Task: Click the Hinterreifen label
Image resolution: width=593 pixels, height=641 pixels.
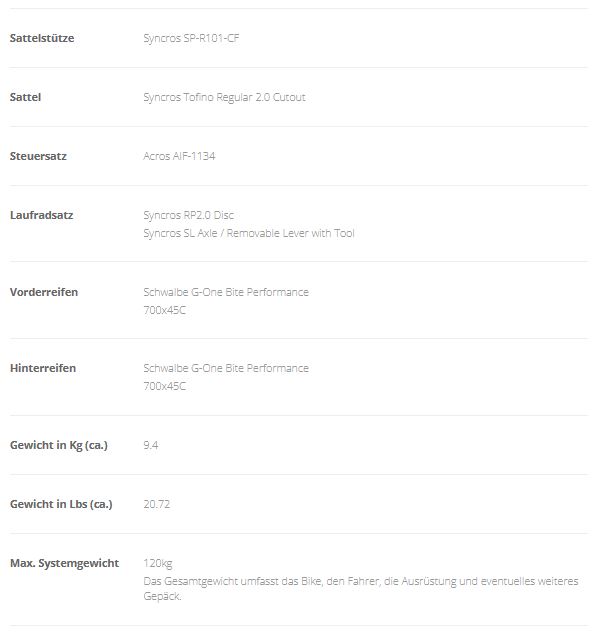Action: click(43, 368)
